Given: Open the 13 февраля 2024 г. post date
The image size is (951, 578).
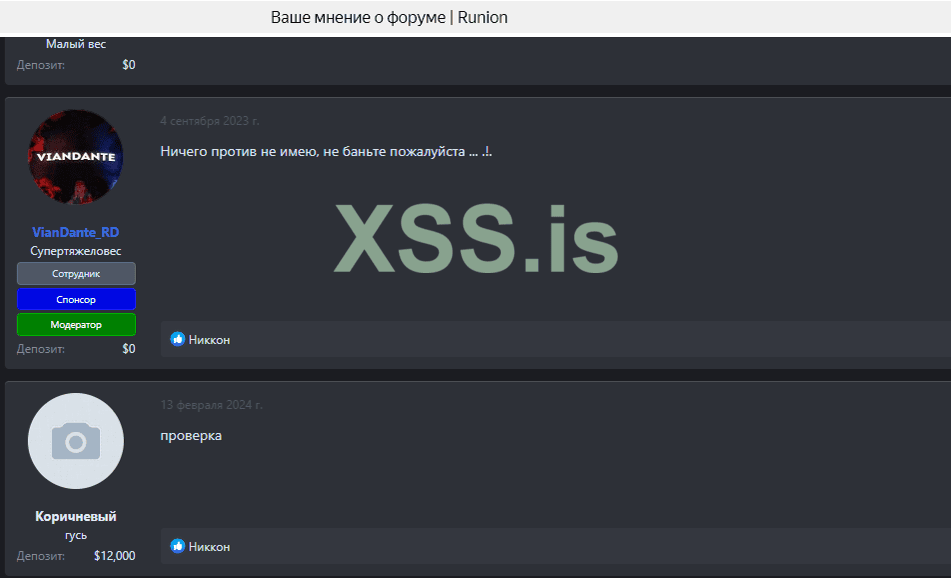Looking at the screenshot, I should (x=212, y=405).
